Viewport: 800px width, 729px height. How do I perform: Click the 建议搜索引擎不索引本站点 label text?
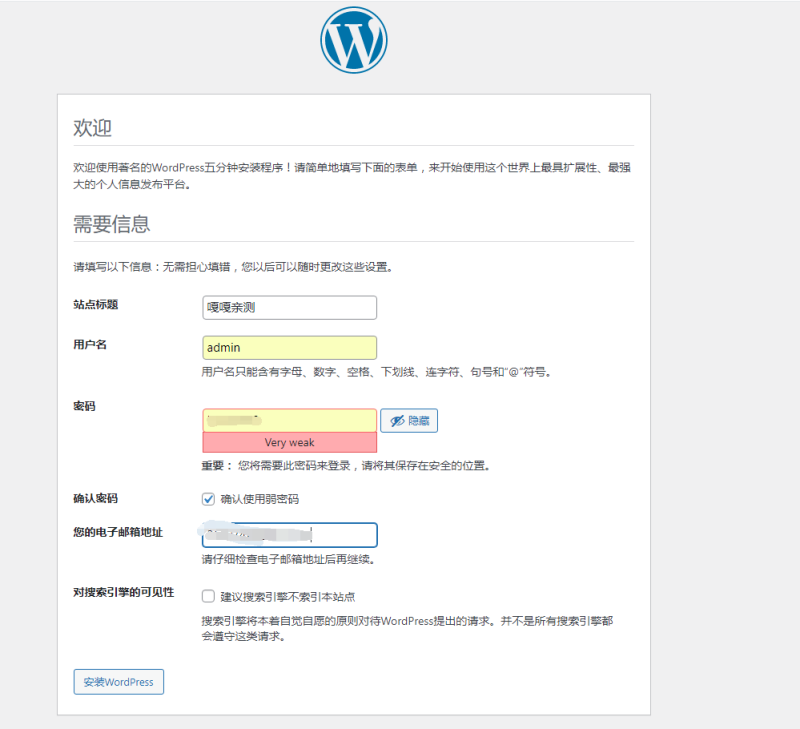288,596
